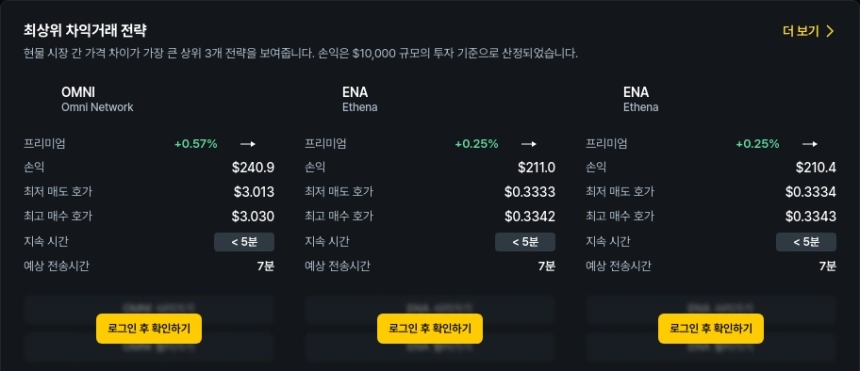Click the $0.3342 highest bid price
This screenshot has height=371, width=860.
point(530,216)
